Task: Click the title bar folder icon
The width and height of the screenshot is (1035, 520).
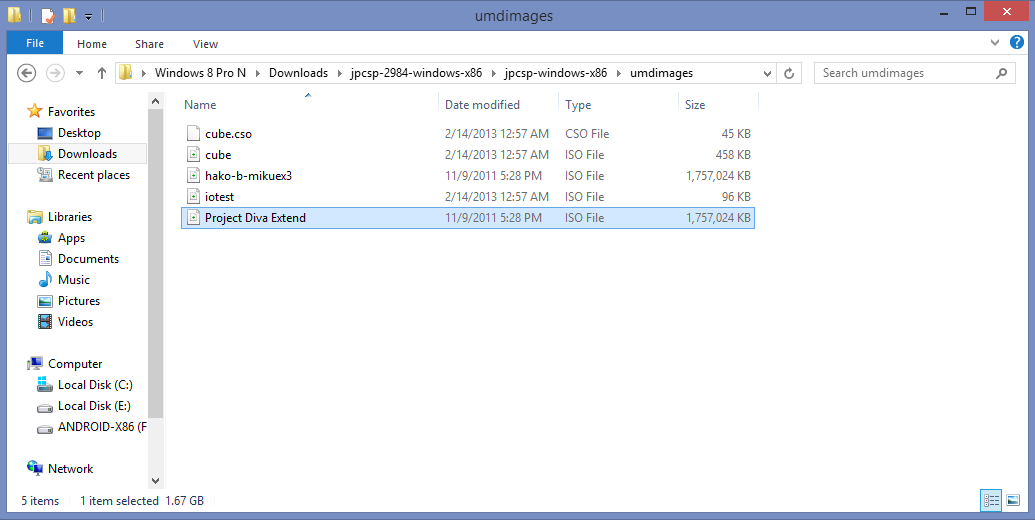Action: tap(14, 15)
